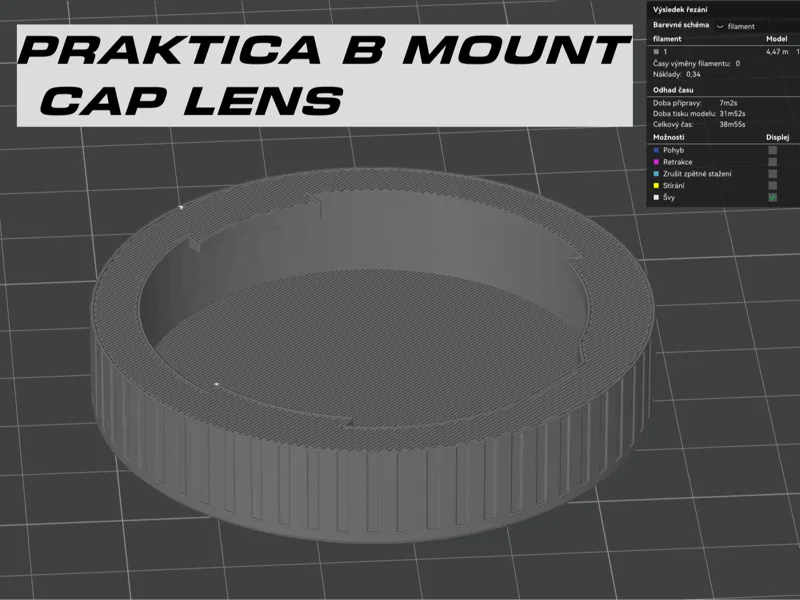Uncheck the Švy display checkbox

click(773, 197)
